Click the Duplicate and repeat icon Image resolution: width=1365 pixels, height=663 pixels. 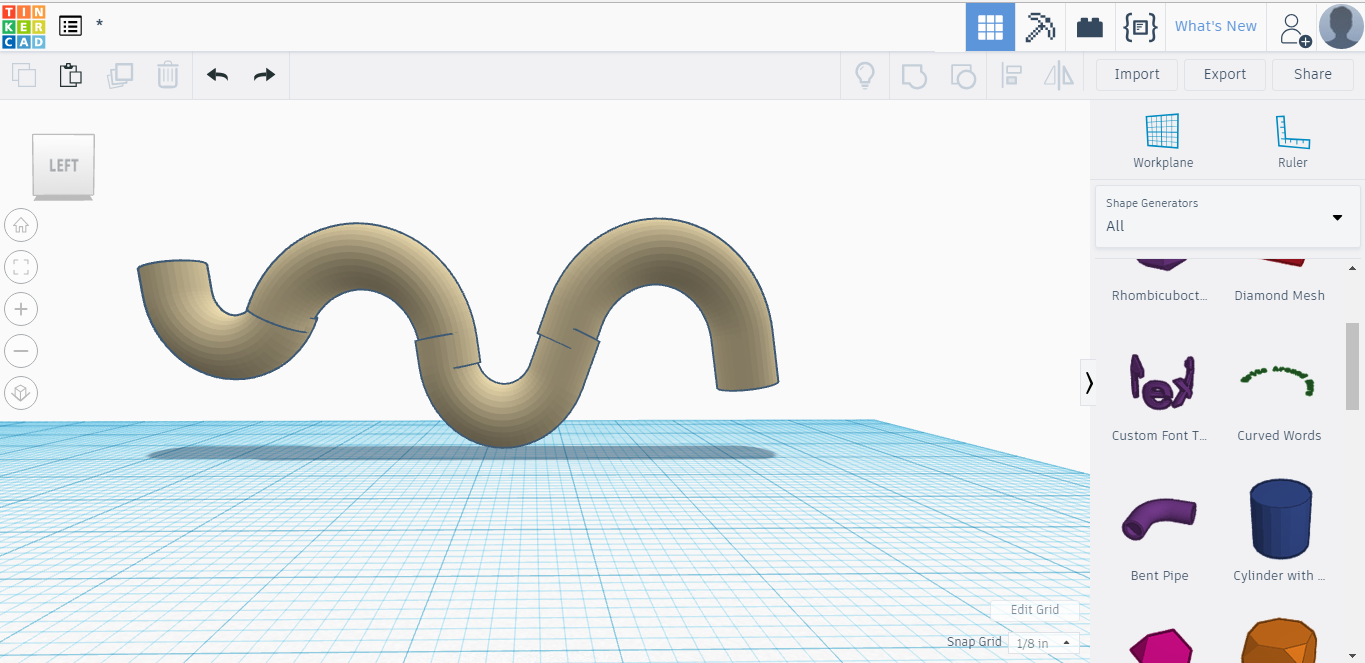tap(120, 74)
